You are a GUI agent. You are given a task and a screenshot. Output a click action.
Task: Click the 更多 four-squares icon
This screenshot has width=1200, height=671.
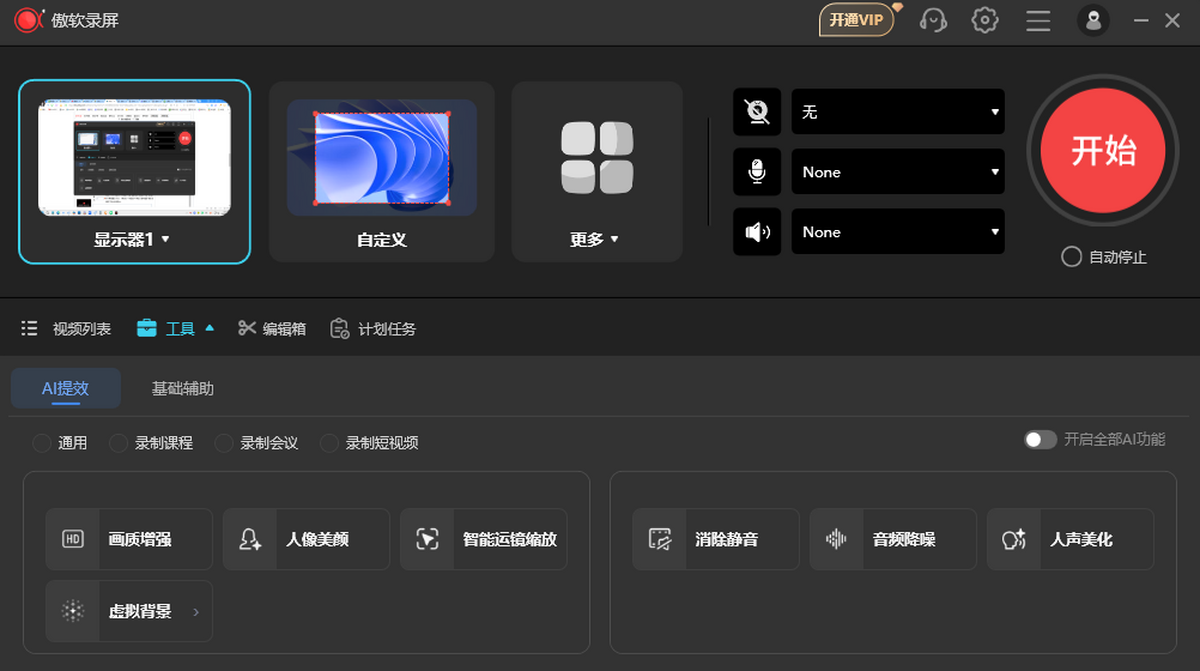pos(597,157)
